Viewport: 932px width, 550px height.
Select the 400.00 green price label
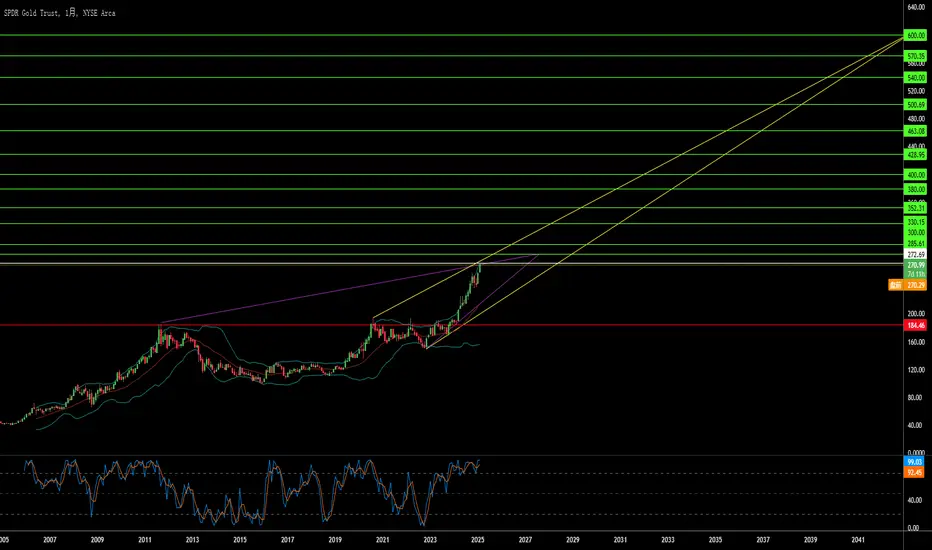point(915,175)
